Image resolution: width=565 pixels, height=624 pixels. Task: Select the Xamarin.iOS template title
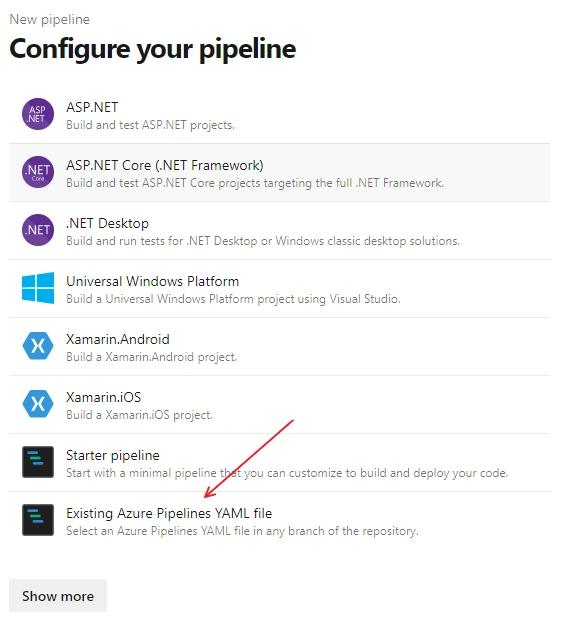click(x=103, y=397)
